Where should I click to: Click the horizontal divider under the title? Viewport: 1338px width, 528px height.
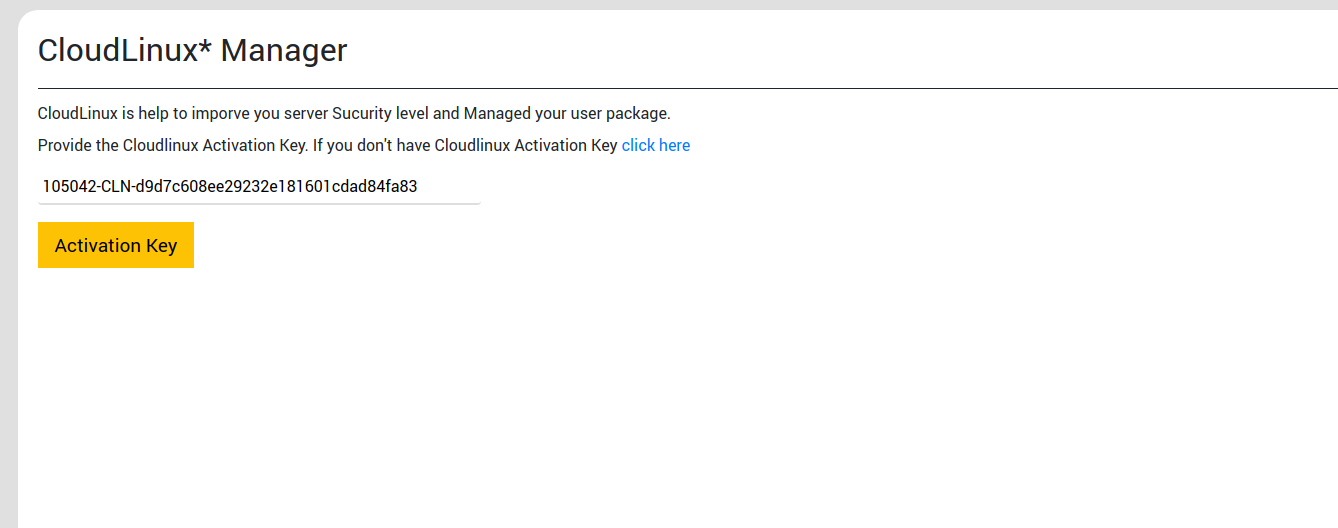688,88
